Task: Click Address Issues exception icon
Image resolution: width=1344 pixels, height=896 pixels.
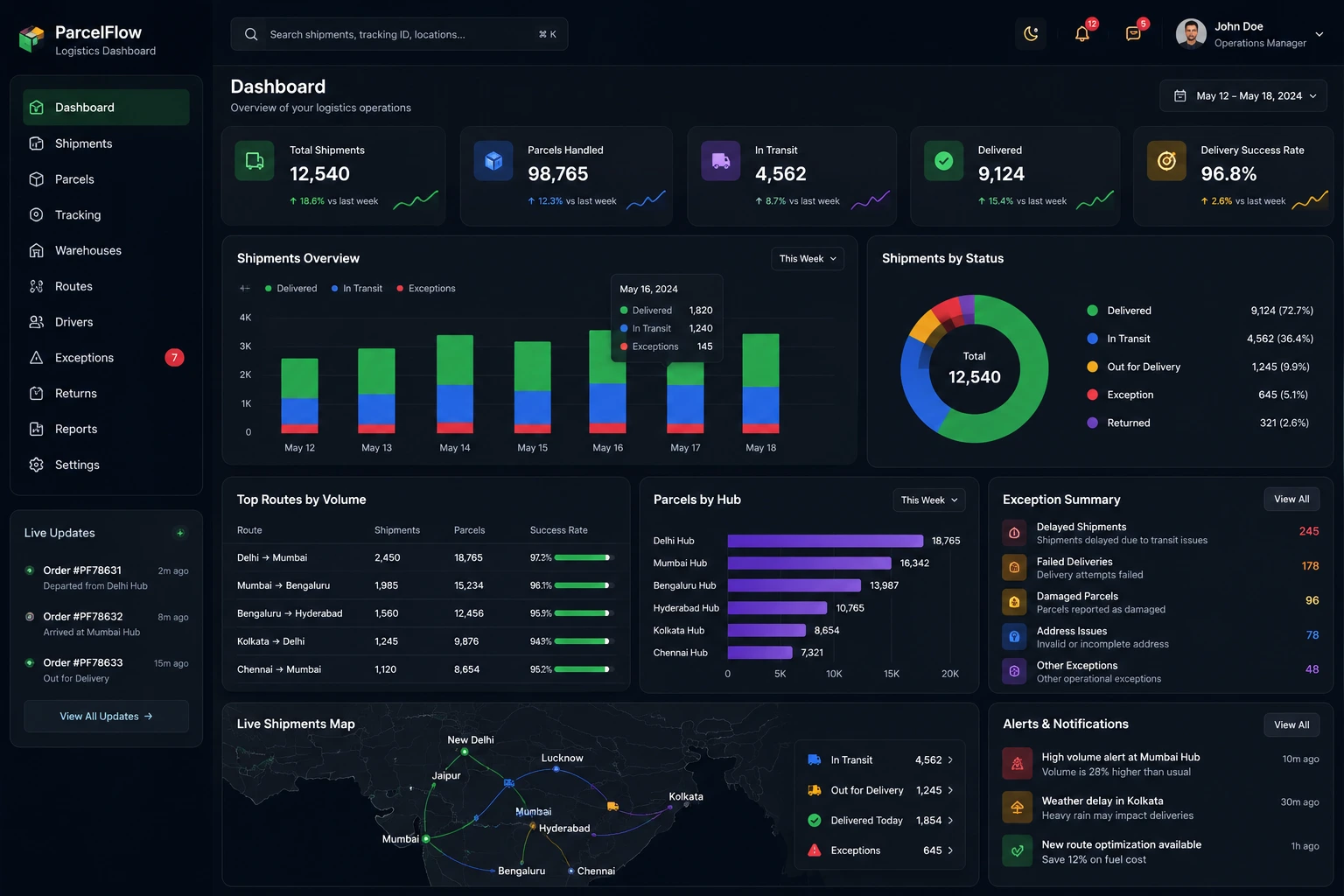Action: click(x=1014, y=637)
